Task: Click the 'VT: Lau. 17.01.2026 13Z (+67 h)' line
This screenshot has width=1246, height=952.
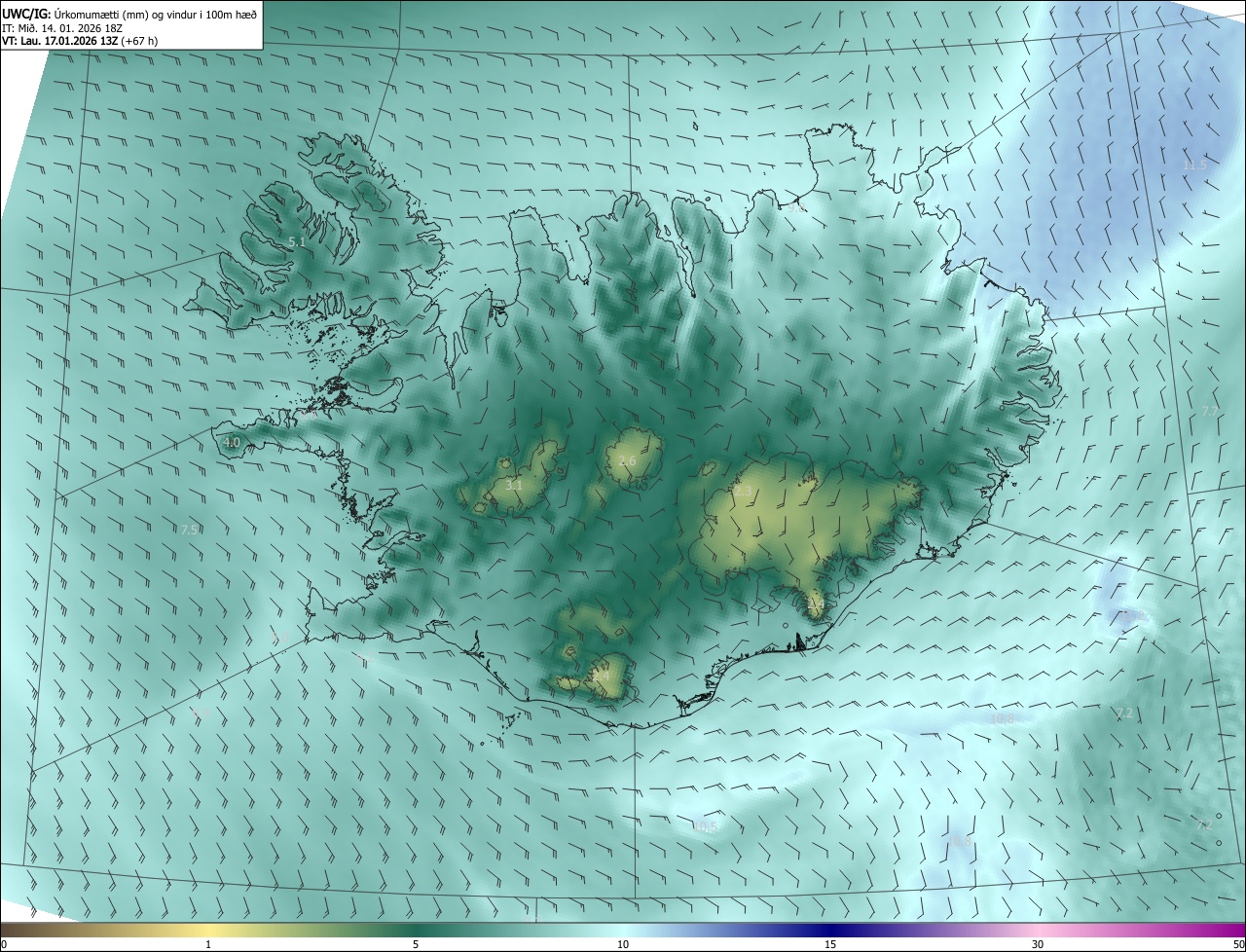Action: [80, 41]
